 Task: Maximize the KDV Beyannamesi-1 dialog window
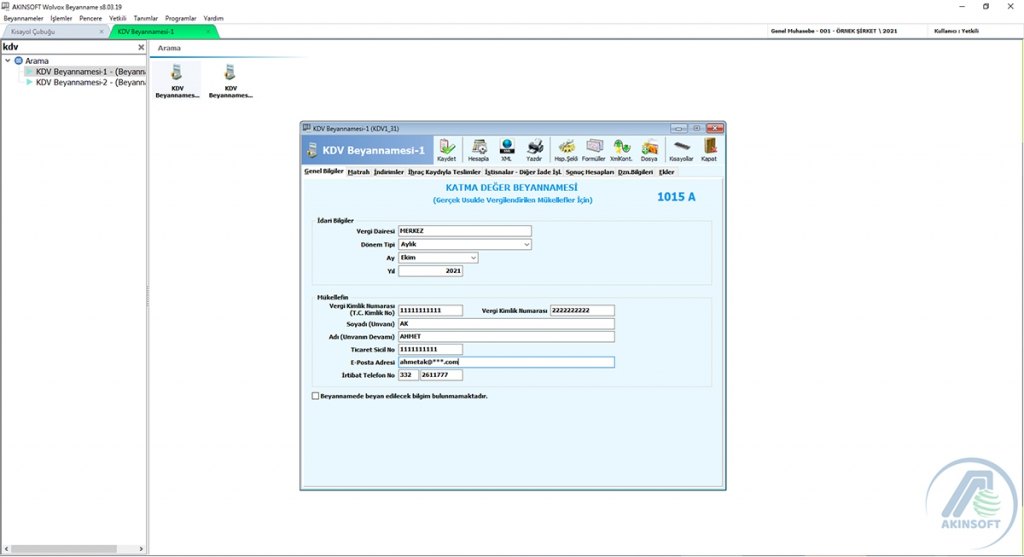(697, 128)
